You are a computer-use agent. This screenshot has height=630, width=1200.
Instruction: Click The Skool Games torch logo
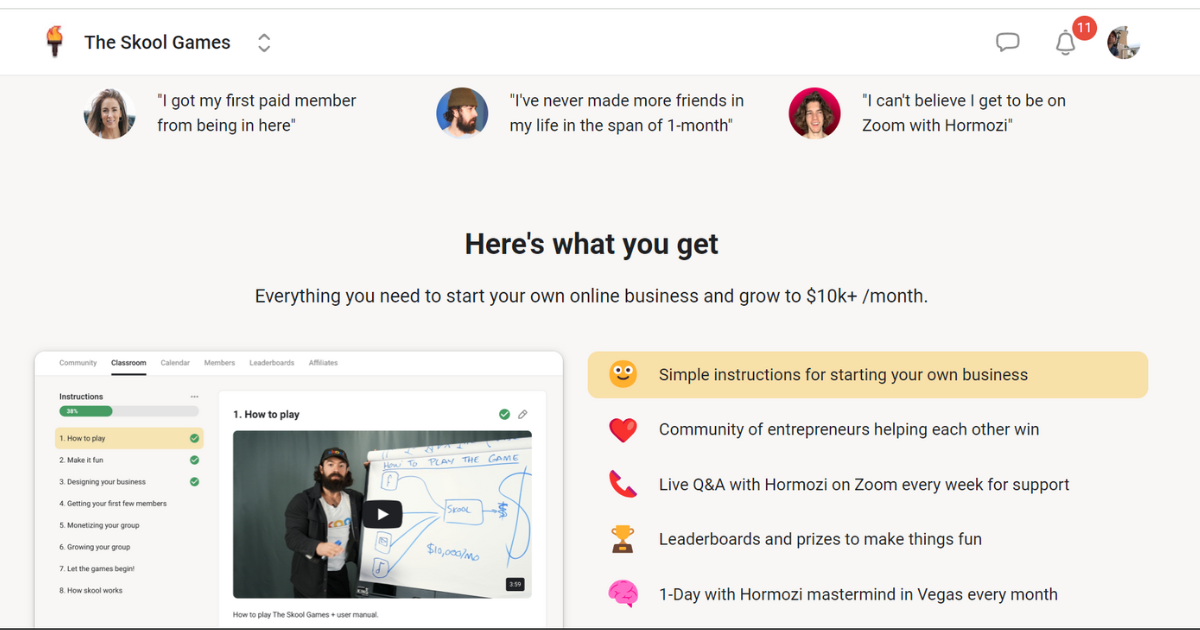pos(55,42)
